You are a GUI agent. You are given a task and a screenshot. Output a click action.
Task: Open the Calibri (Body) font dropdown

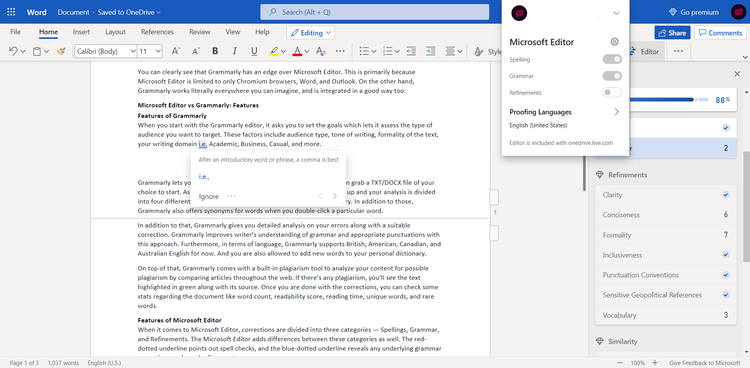[x=106, y=51]
